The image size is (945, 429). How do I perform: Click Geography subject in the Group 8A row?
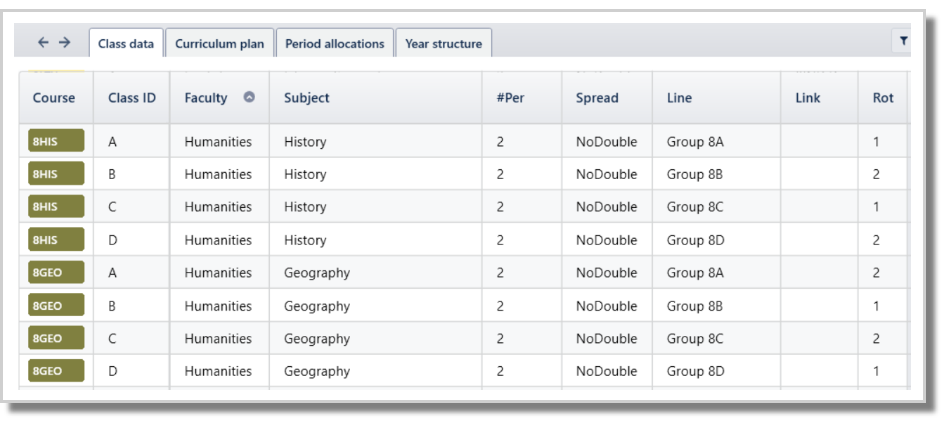(x=317, y=274)
